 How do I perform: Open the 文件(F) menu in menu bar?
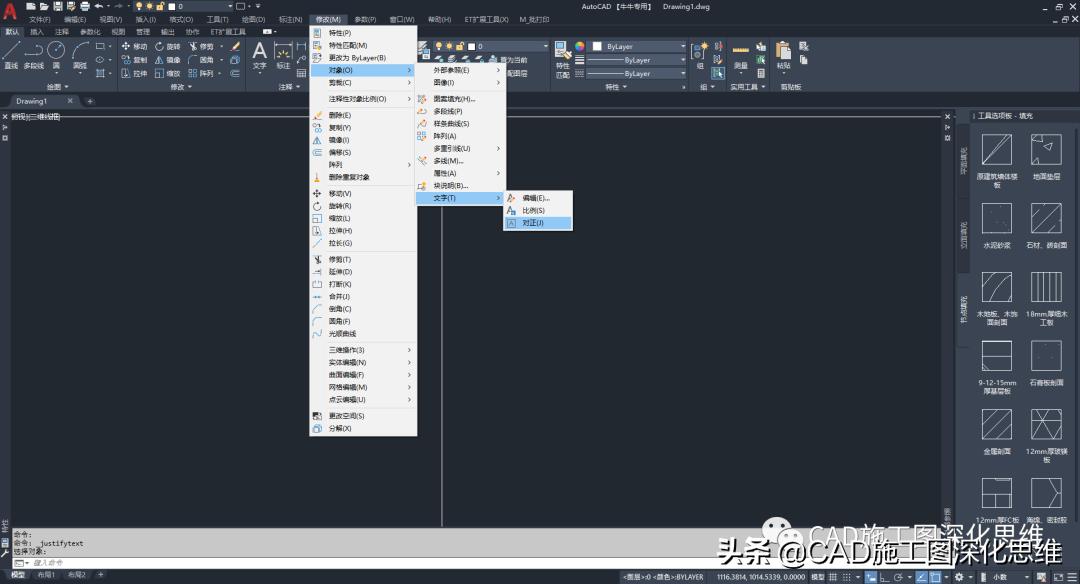[x=40, y=19]
